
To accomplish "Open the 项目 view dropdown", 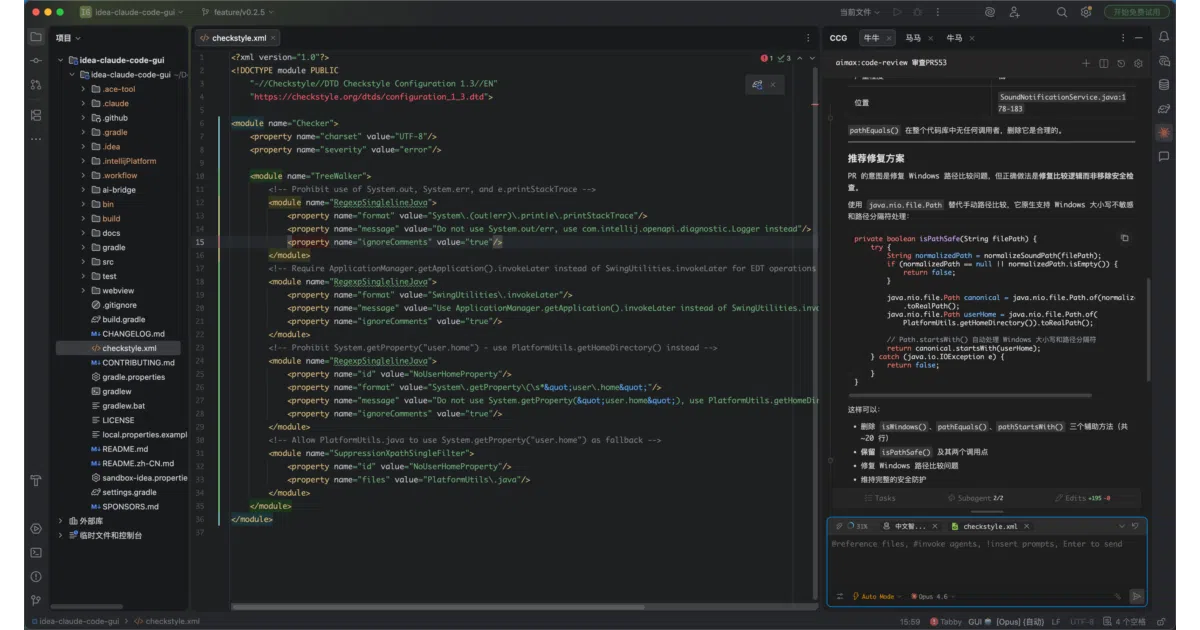I will (x=69, y=38).
